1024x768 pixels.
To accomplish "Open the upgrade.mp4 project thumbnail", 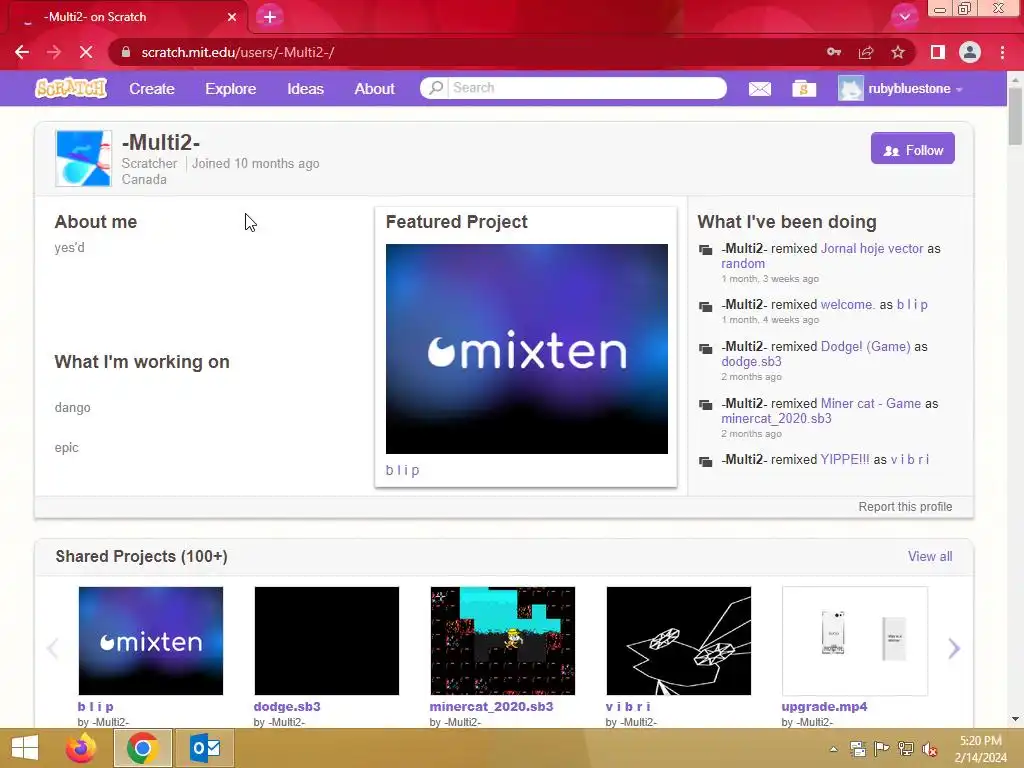I will (854, 641).
